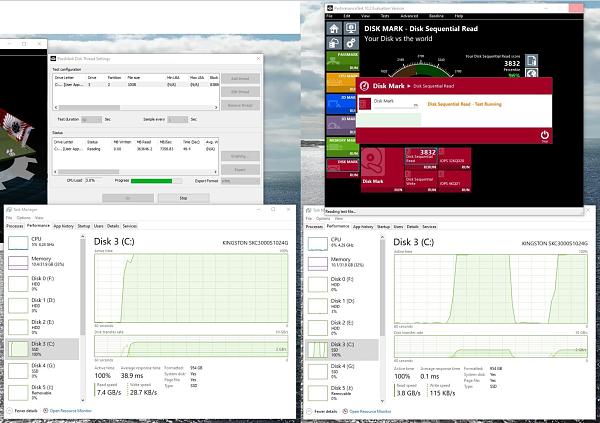
Task: Open the IOPS 32KQD20 tile
Action: tap(455, 159)
